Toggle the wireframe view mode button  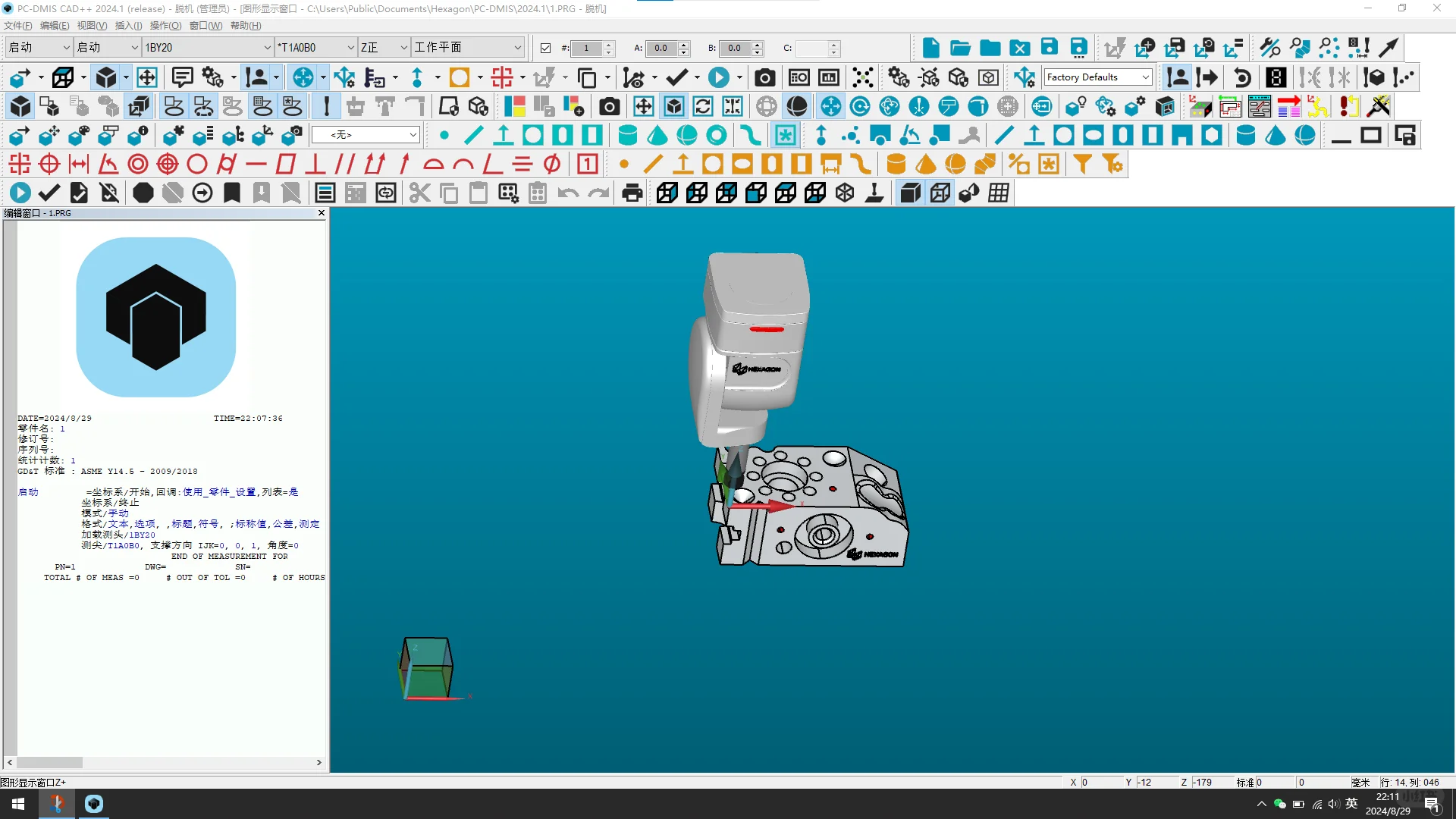[x=940, y=193]
